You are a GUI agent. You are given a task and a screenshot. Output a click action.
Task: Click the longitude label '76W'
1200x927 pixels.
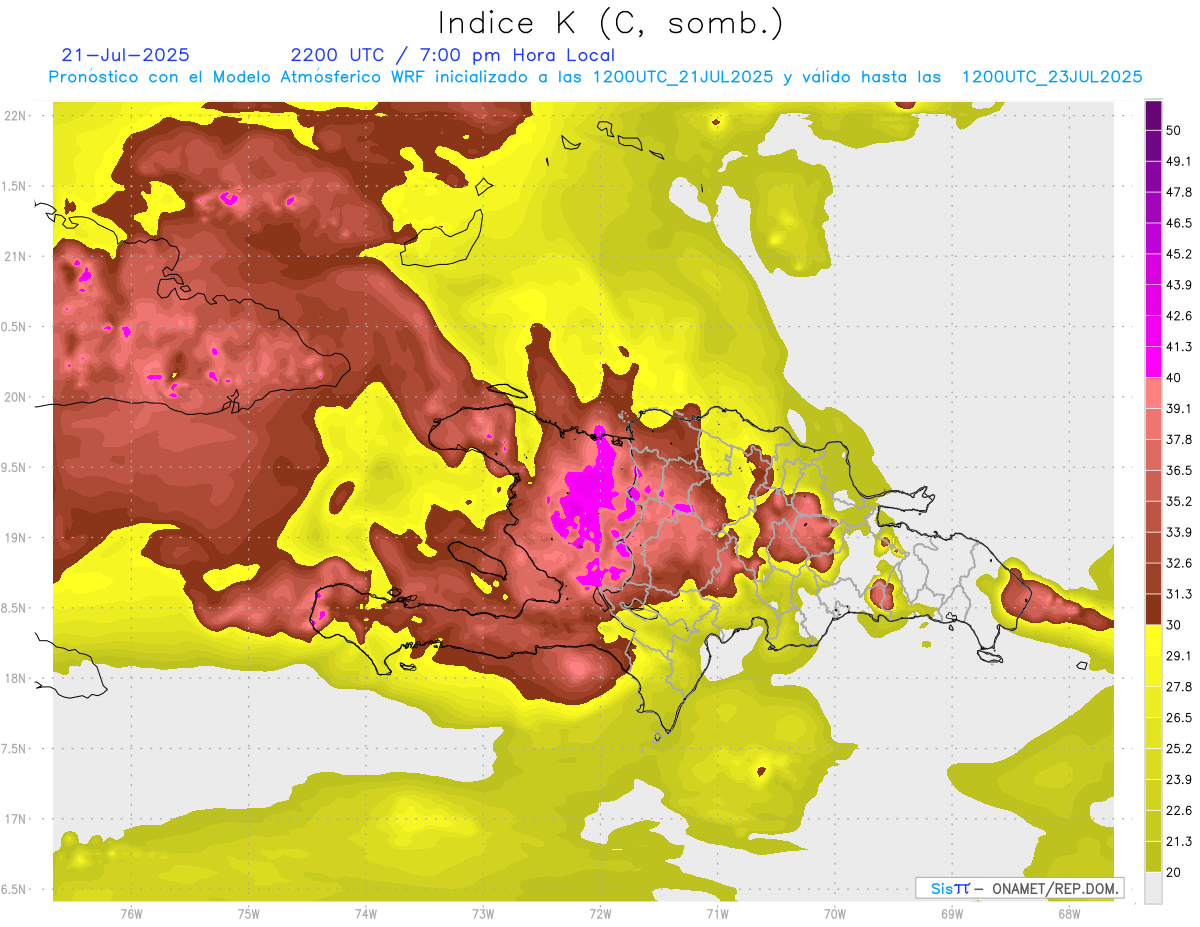(x=131, y=914)
